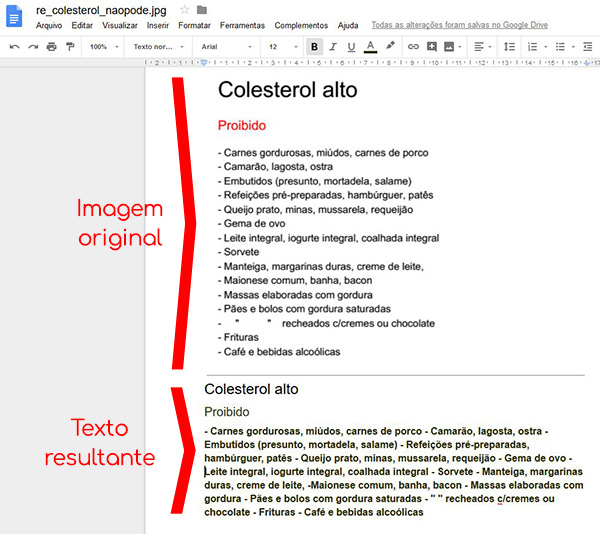Open Google Docs home via blue logo

point(14,16)
